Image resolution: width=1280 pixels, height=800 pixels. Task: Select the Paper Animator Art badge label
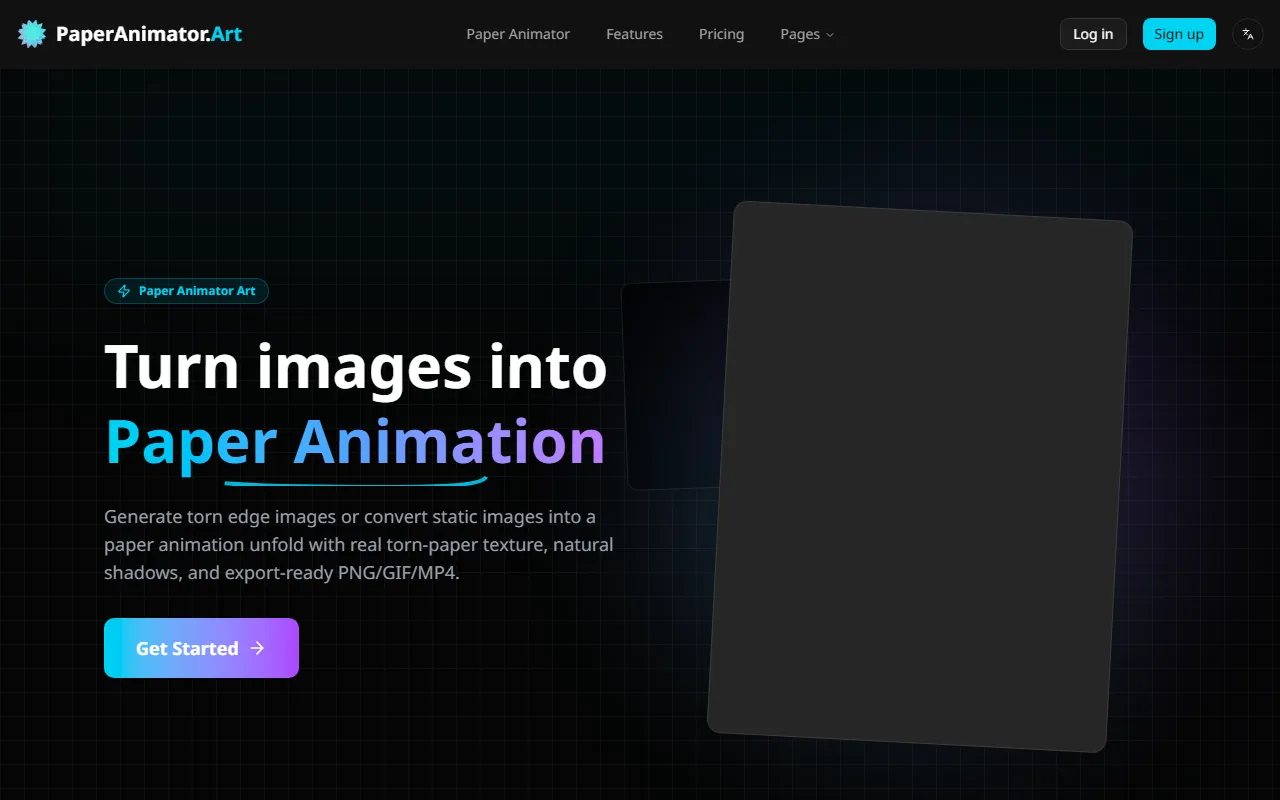pyautogui.click(x=197, y=291)
